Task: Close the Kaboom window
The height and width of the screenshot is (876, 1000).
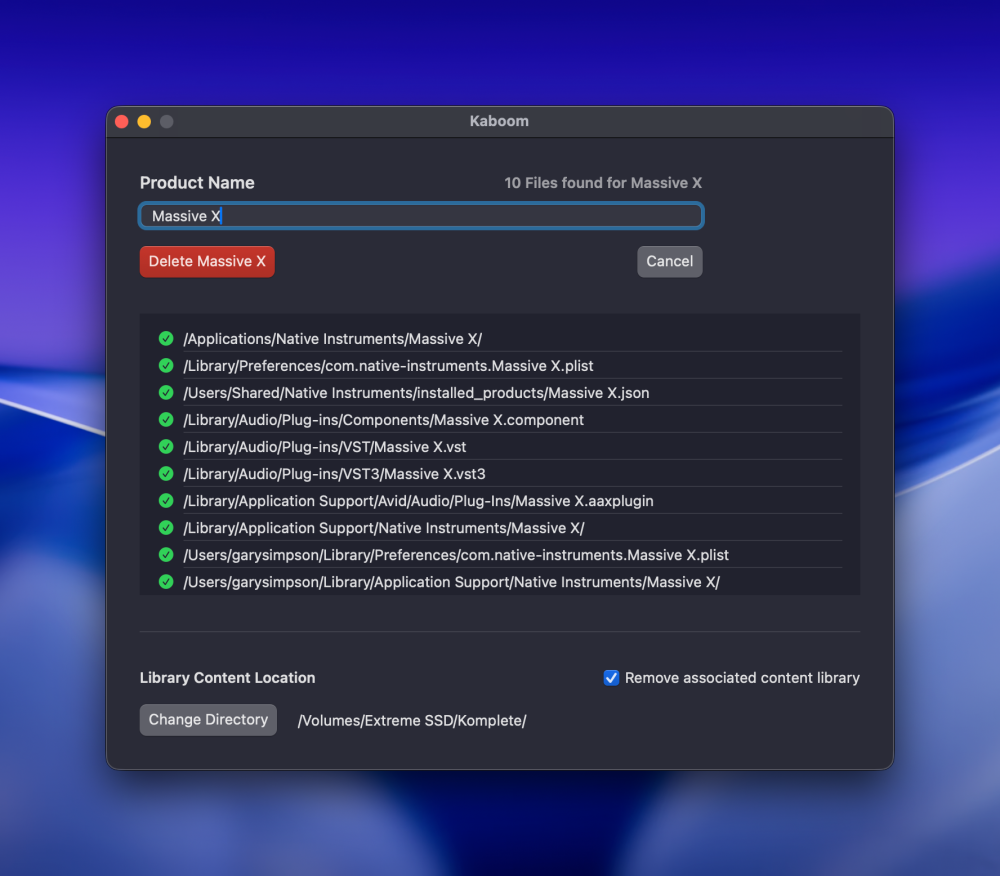Action: pos(122,122)
